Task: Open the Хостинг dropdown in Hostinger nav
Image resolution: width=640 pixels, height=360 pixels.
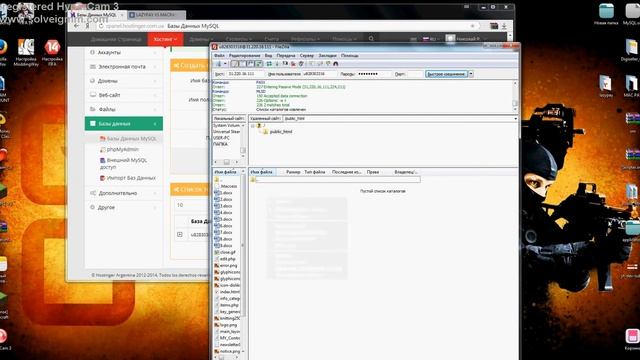Action: point(165,39)
